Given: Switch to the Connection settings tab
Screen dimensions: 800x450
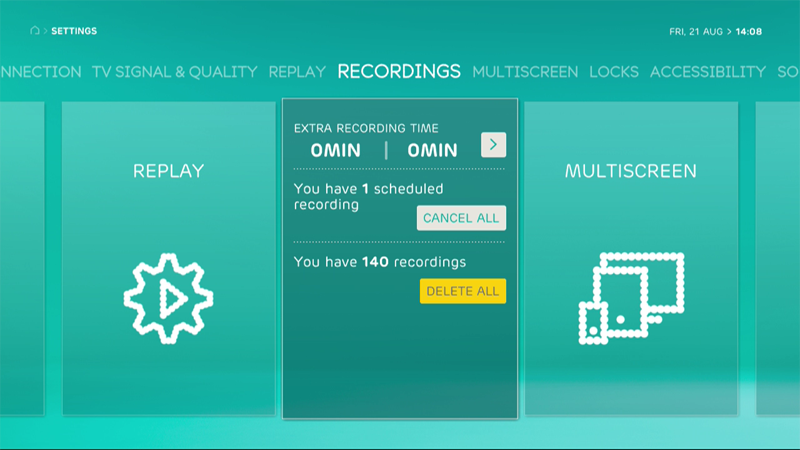Looking at the screenshot, I should pyautogui.click(x=41, y=72).
